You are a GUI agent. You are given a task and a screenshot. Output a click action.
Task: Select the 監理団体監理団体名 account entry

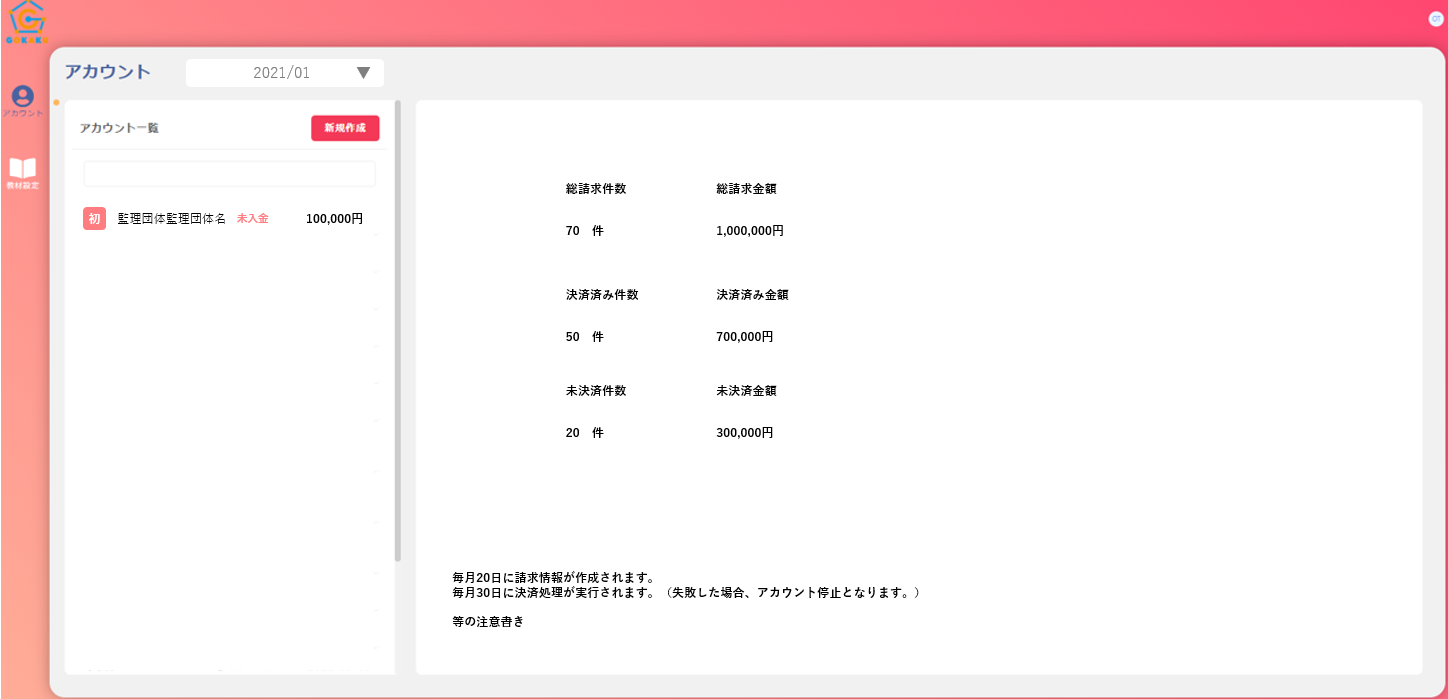tap(171, 218)
